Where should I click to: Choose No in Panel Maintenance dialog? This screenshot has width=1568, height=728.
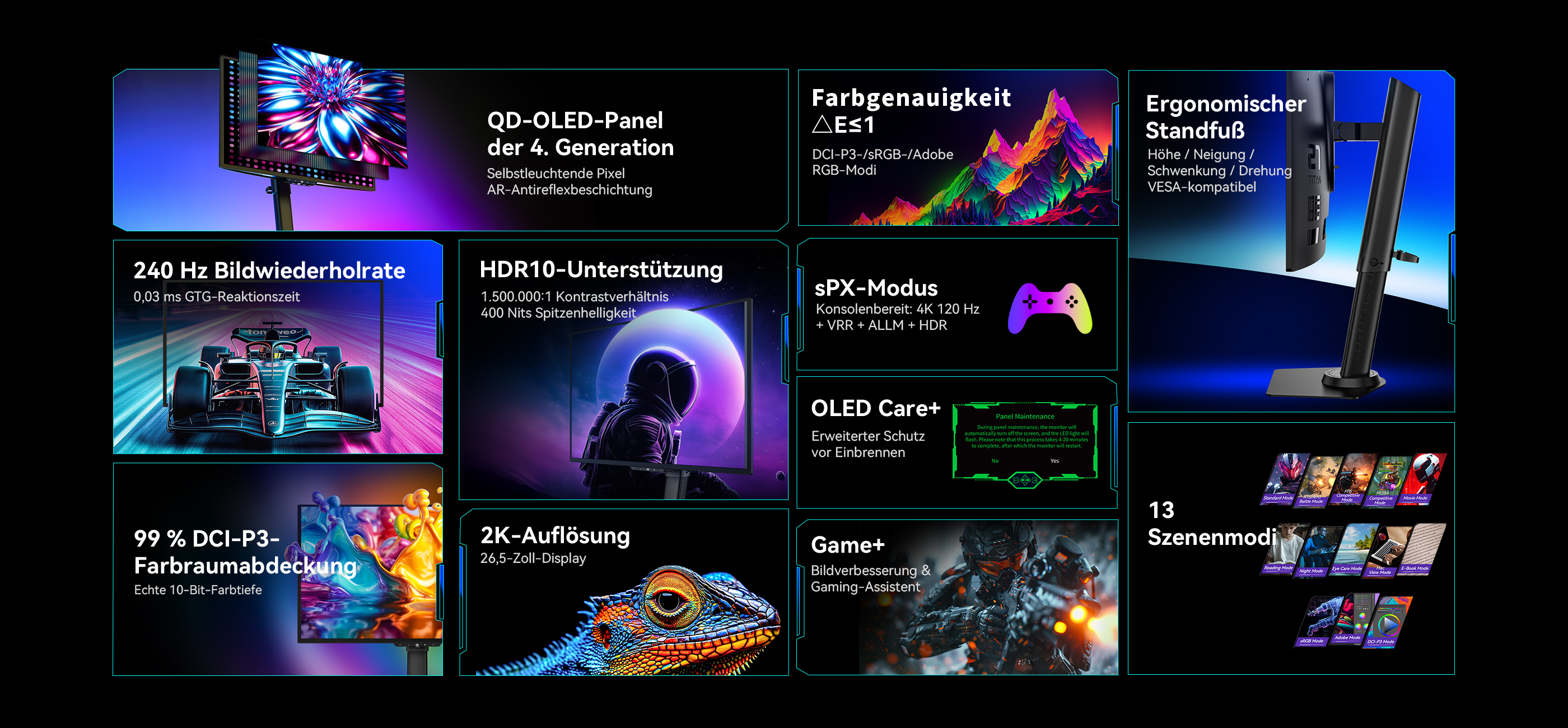pyautogui.click(x=995, y=461)
